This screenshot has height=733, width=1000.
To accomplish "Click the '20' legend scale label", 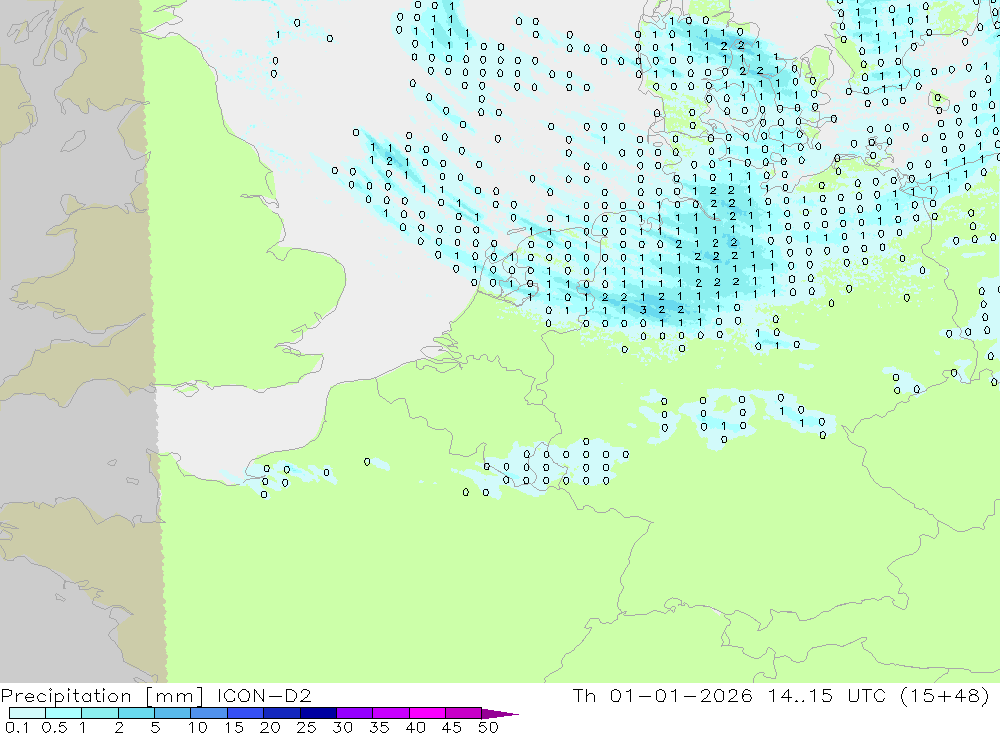I will [x=270, y=727].
